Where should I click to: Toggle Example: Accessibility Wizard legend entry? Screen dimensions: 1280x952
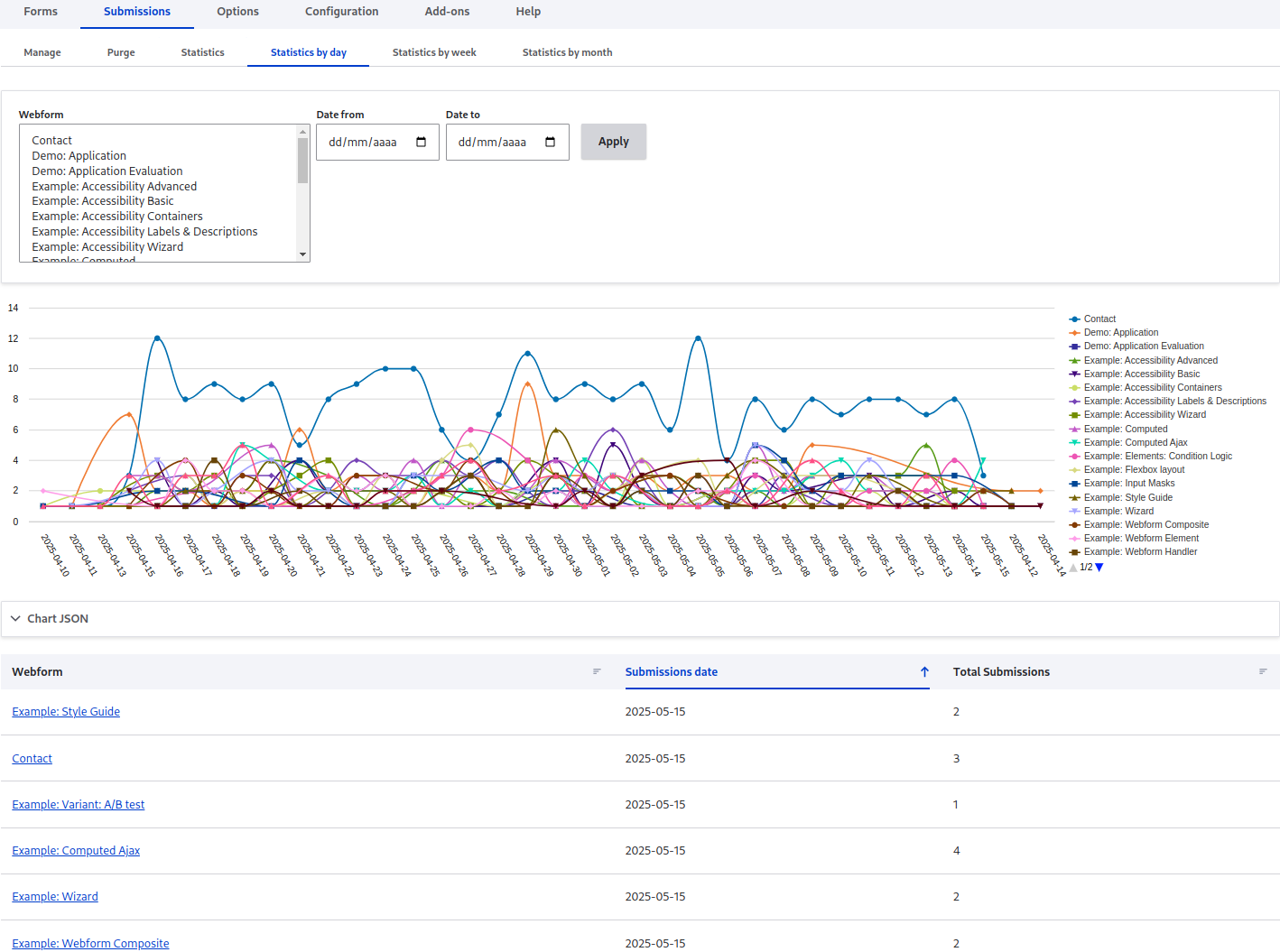[1137, 414]
